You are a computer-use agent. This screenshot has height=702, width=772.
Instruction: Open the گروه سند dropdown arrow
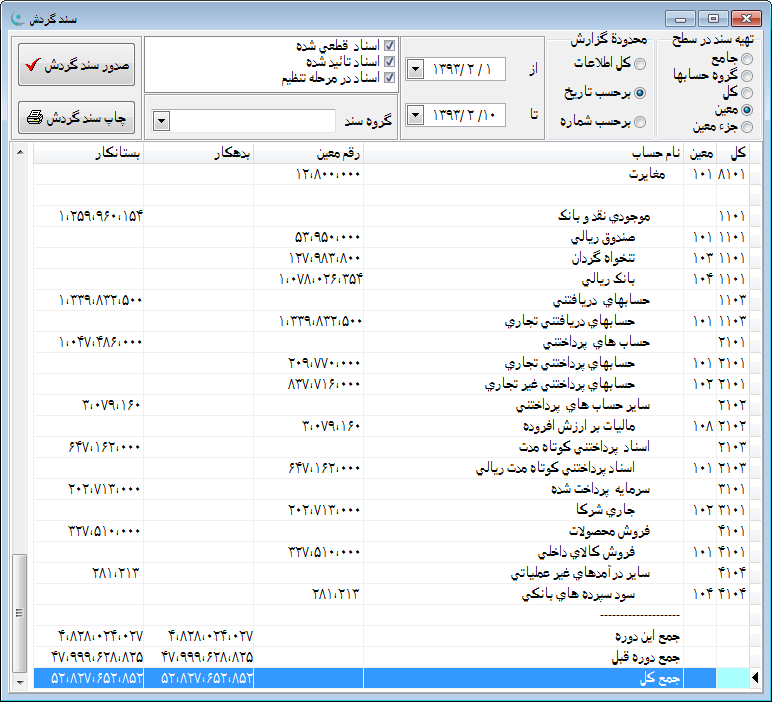pos(161,121)
